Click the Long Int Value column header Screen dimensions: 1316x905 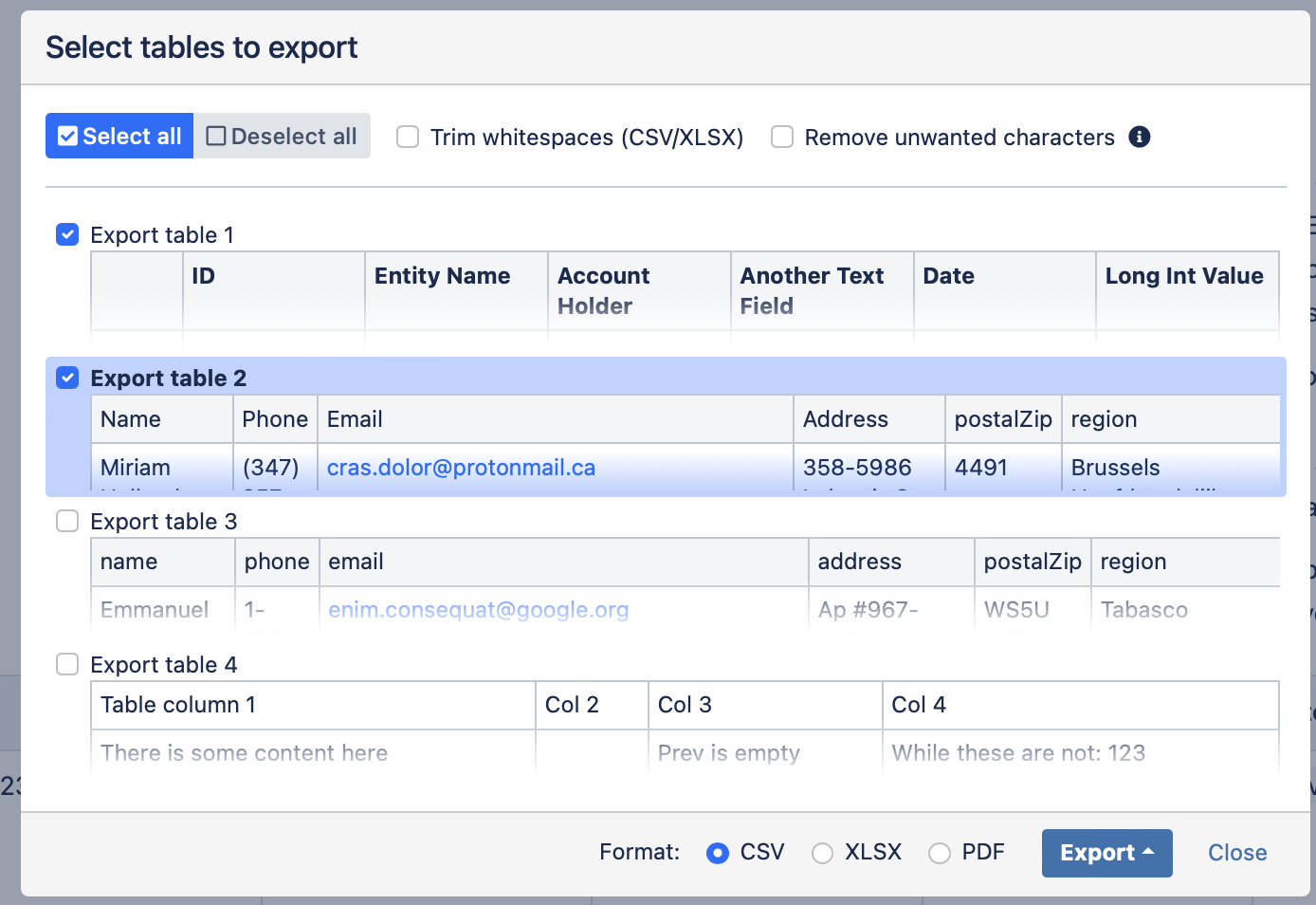1184,276
